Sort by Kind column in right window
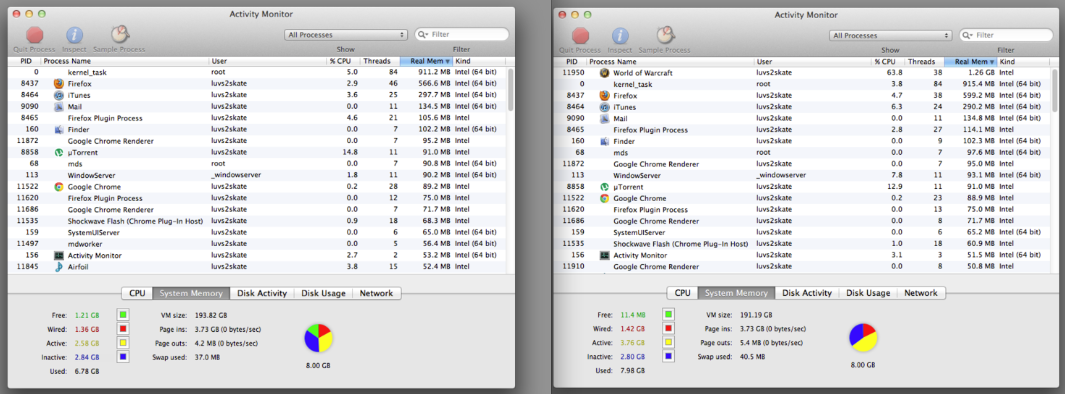 click(1024, 62)
